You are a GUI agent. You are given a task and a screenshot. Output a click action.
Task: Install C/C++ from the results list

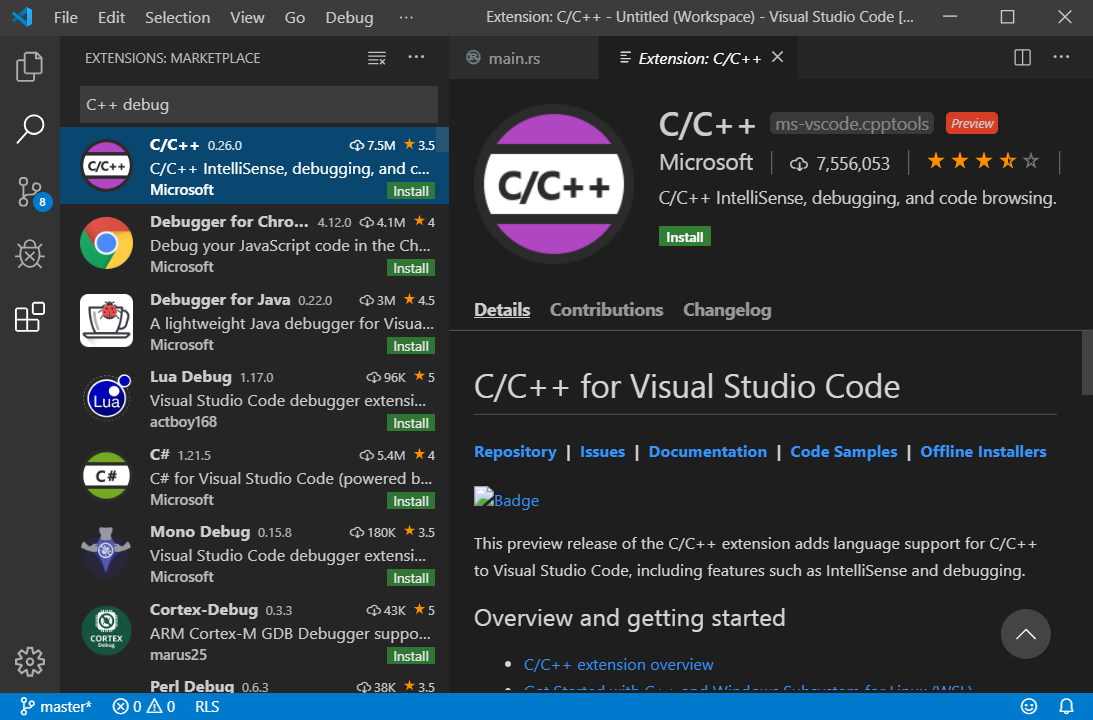pyautogui.click(x=411, y=191)
